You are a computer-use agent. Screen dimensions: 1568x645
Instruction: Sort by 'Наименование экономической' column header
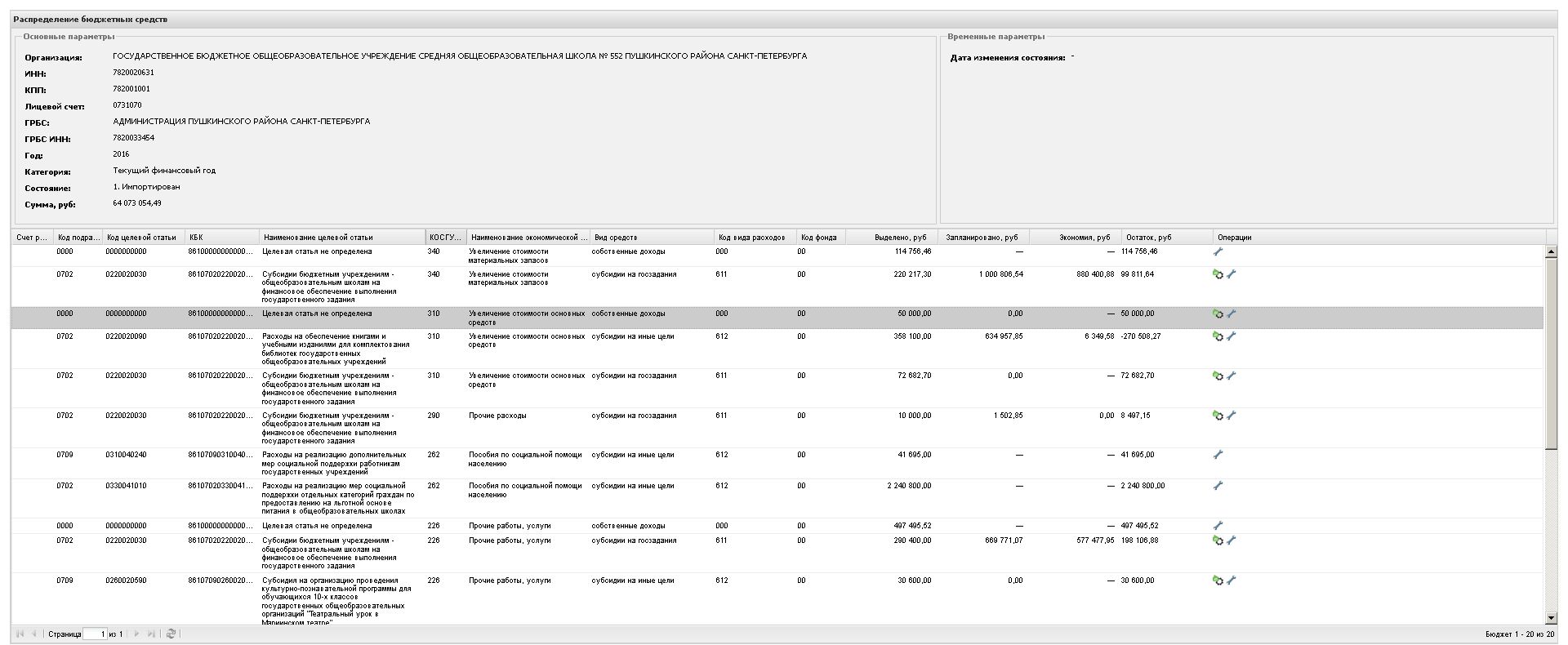(528, 238)
